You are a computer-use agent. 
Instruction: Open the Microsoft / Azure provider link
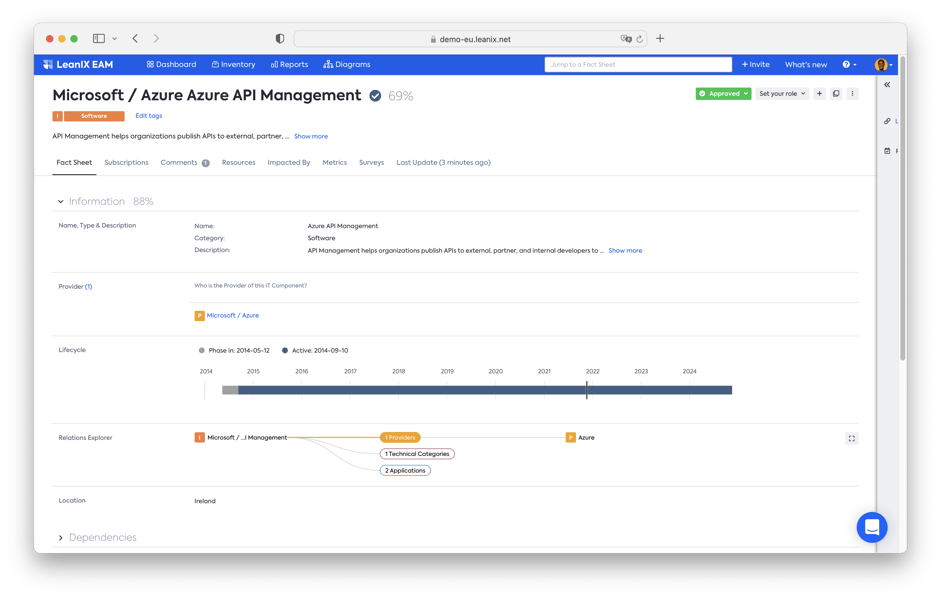point(232,315)
